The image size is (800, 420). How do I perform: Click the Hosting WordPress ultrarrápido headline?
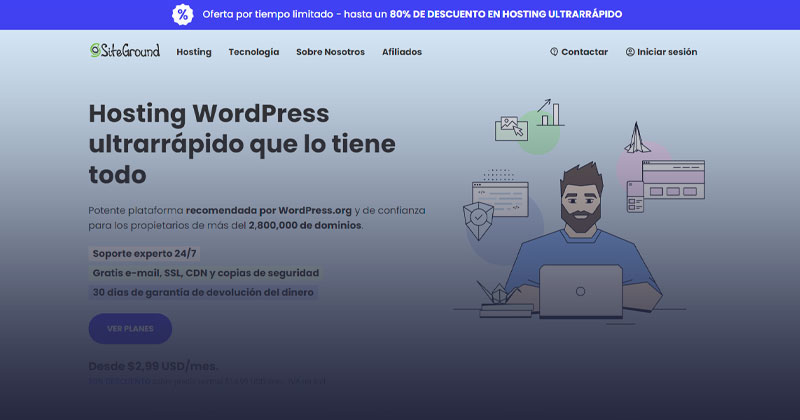(242, 144)
